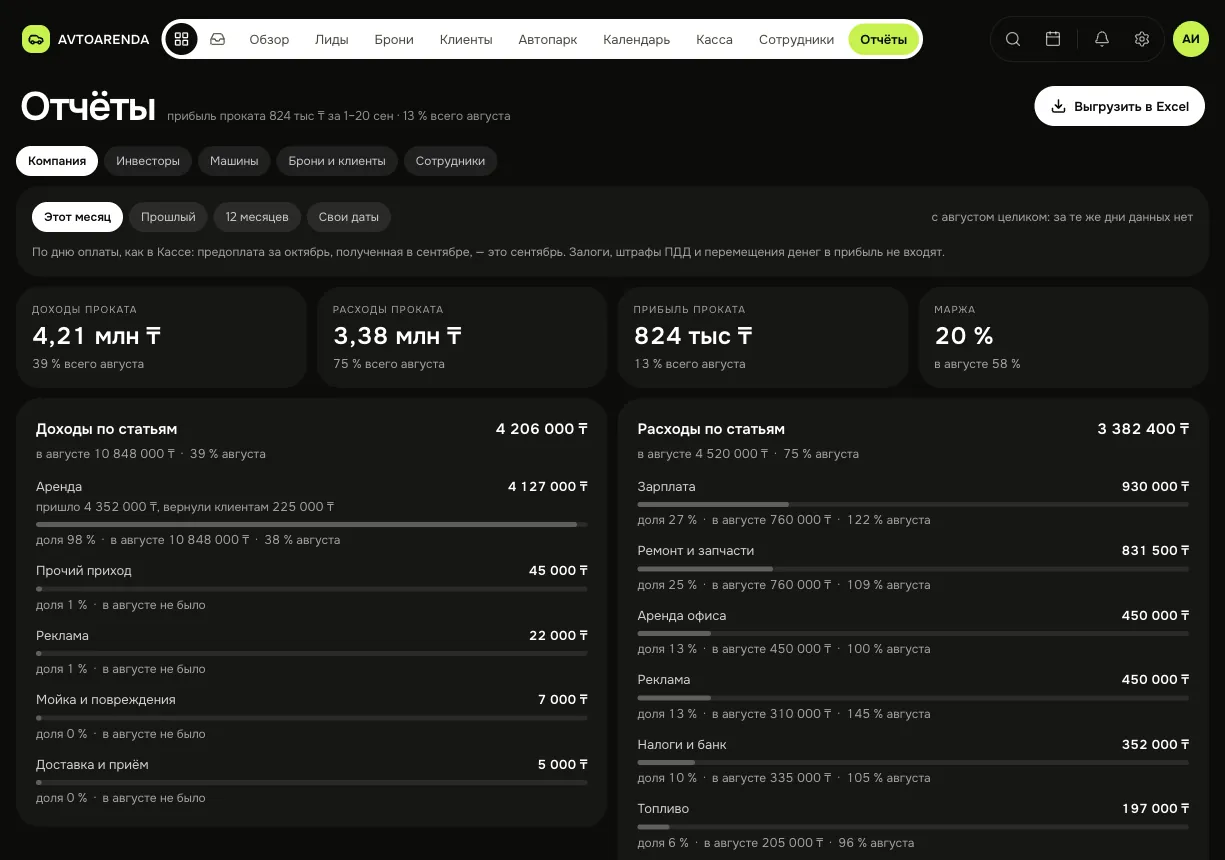This screenshot has height=860, width=1225.
Task: Choose the Свои даты custom range
Action: (x=349, y=217)
